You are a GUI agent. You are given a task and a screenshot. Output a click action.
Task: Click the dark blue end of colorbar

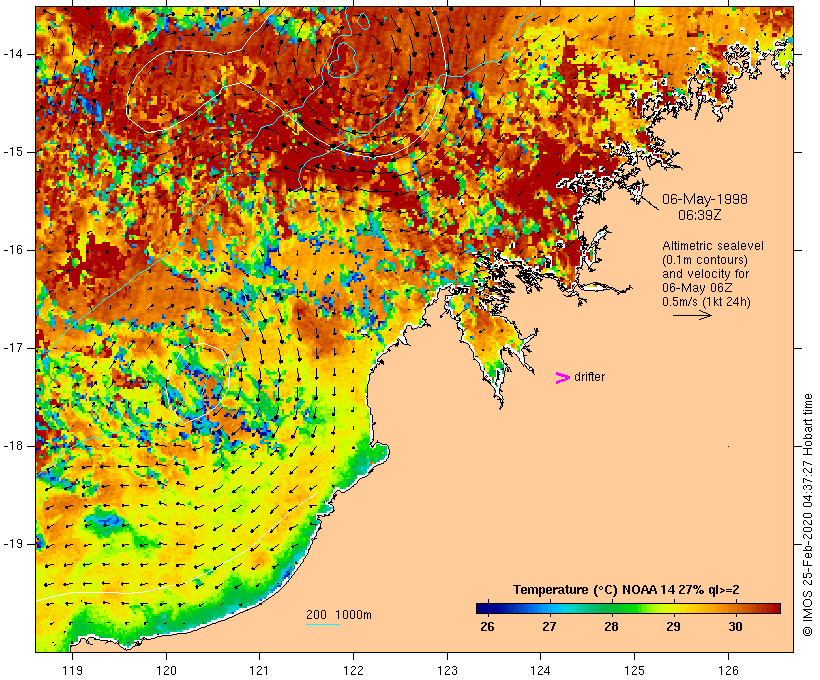[x=482, y=608]
